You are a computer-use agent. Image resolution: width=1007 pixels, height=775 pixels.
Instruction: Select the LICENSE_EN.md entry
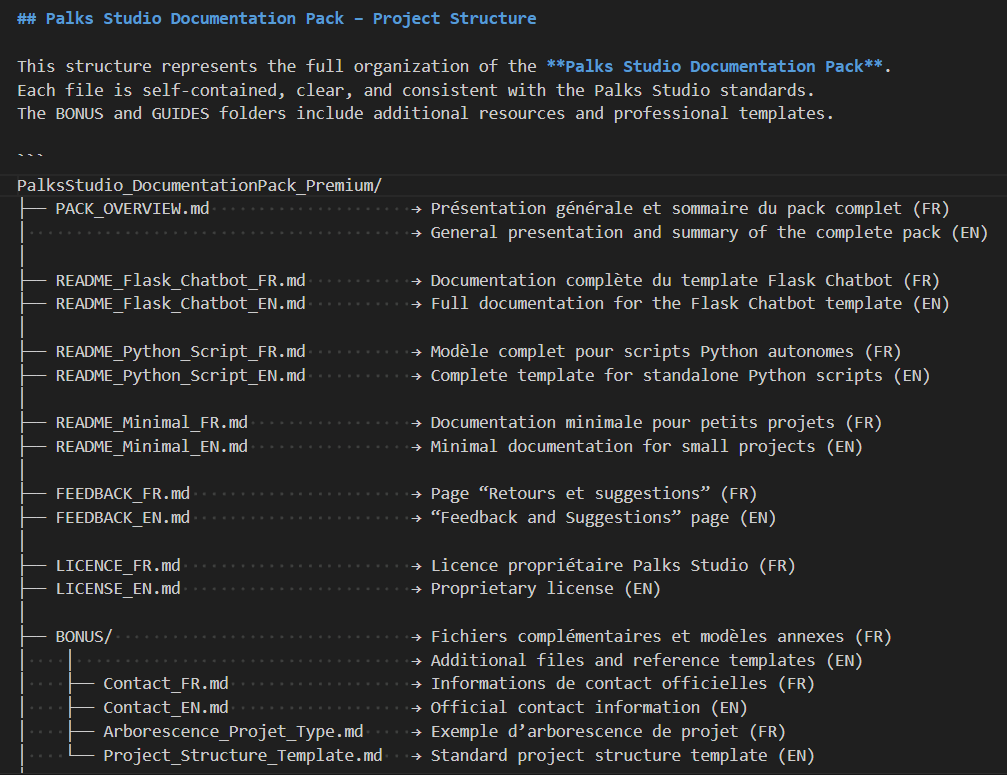[x=118, y=589]
